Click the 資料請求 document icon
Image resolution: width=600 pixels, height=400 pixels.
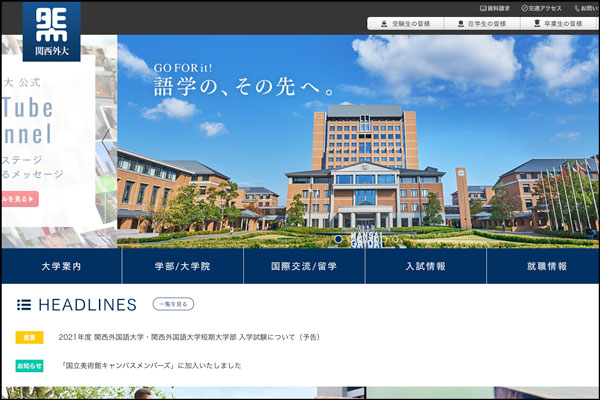click(481, 8)
